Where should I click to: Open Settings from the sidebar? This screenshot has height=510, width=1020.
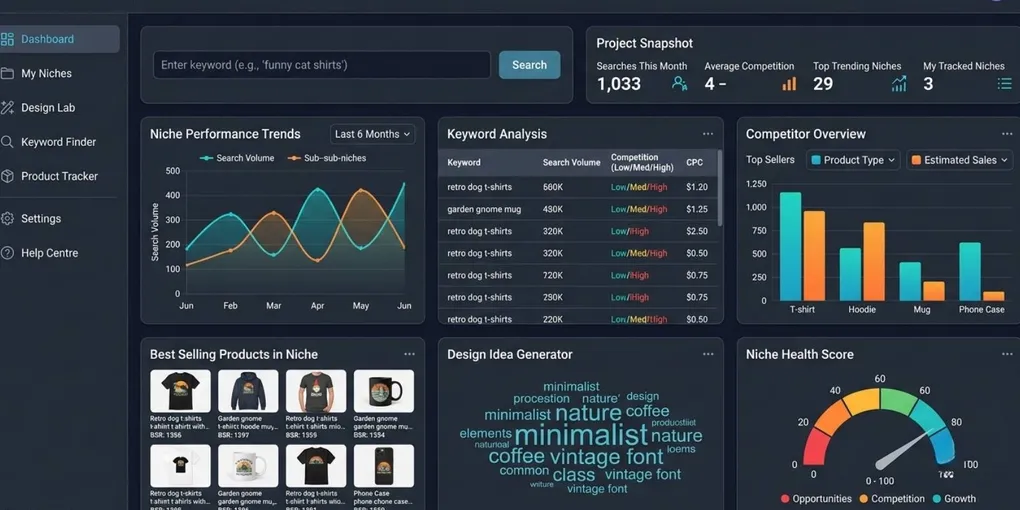tap(40, 219)
